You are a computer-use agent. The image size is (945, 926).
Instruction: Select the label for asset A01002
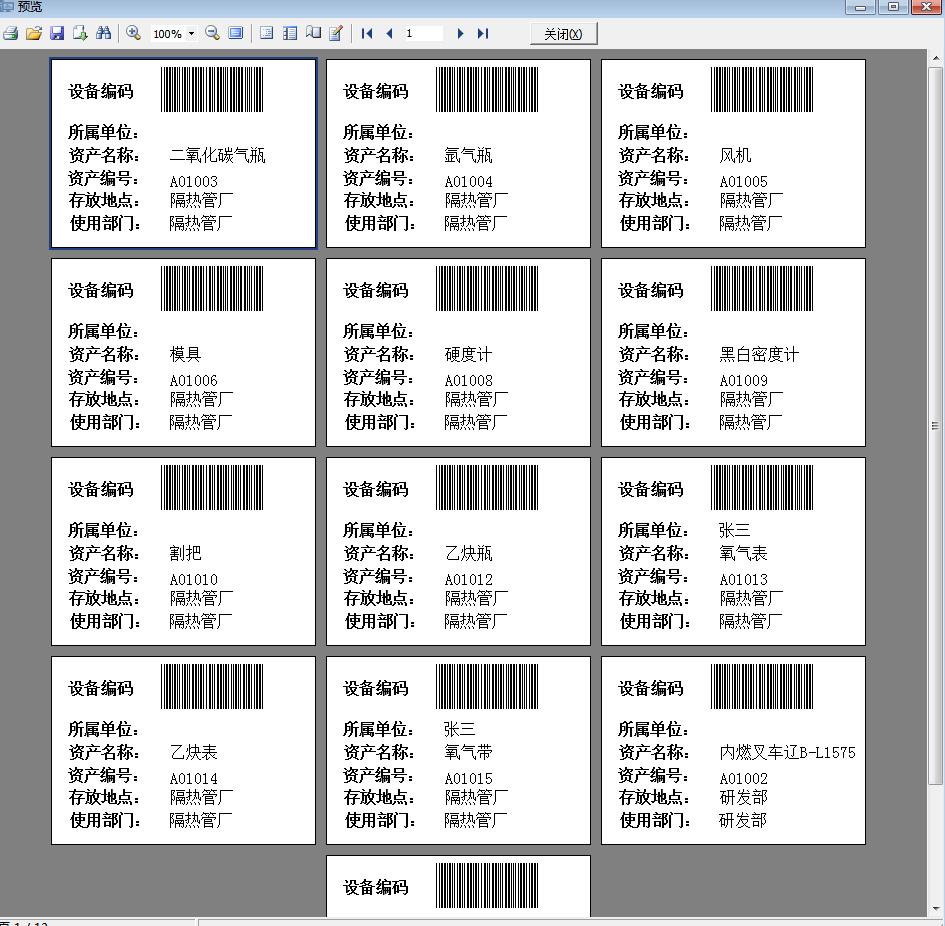click(733, 751)
